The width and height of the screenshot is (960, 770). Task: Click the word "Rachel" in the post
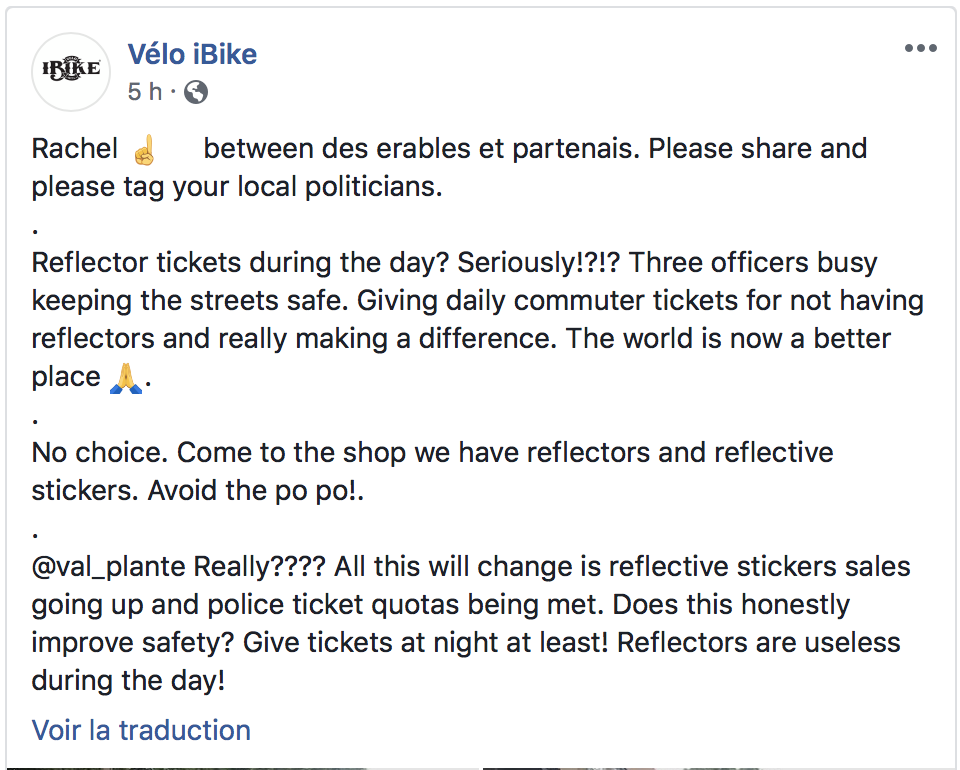75,149
